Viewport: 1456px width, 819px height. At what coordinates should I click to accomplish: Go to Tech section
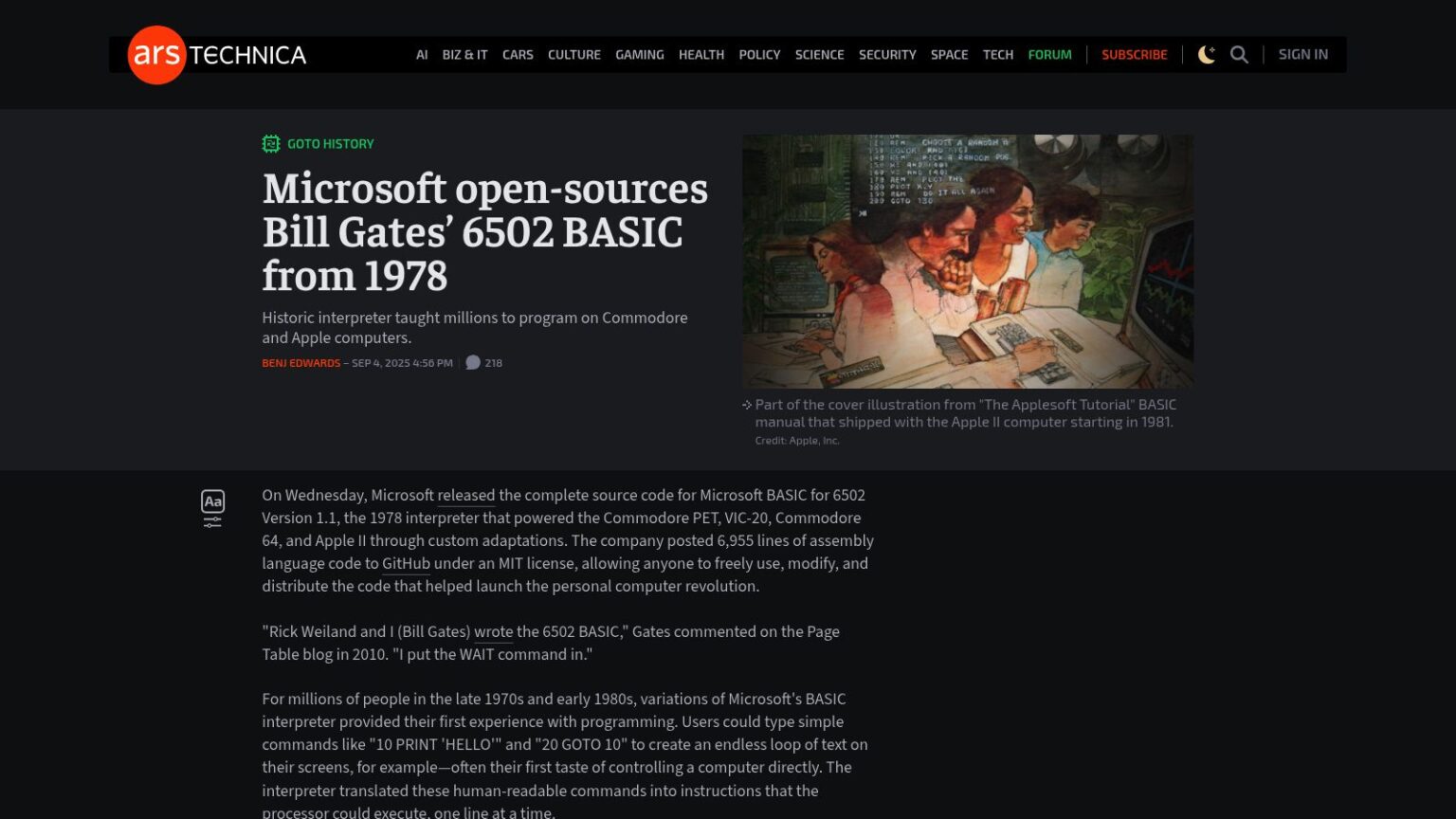tap(998, 55)
